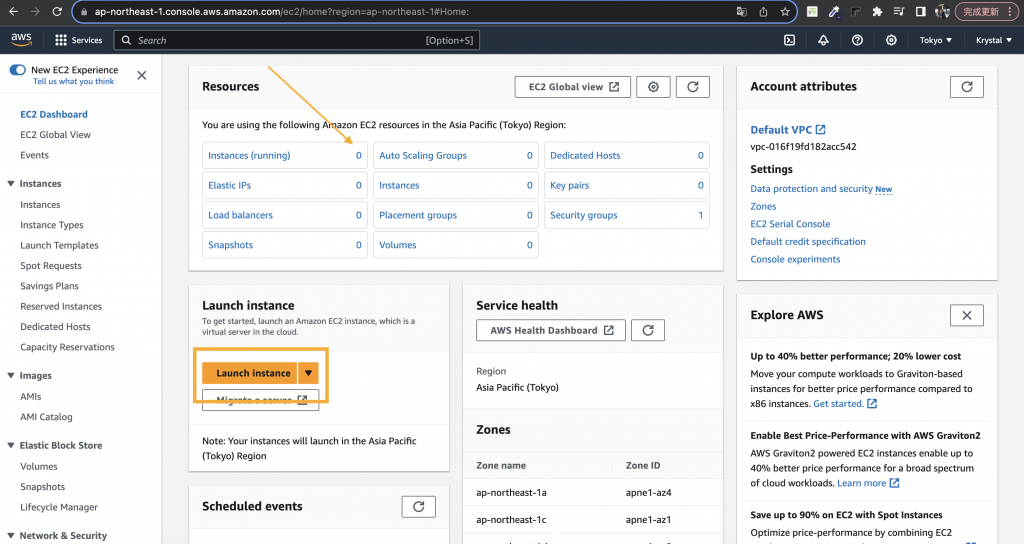The height and width of the screenshot is (544, 1024).
Task: Open the help question mark icon
Action: (857, 40)
